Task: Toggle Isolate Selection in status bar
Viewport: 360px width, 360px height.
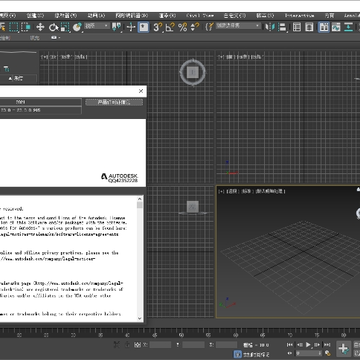Action: (x=117, y=344)
